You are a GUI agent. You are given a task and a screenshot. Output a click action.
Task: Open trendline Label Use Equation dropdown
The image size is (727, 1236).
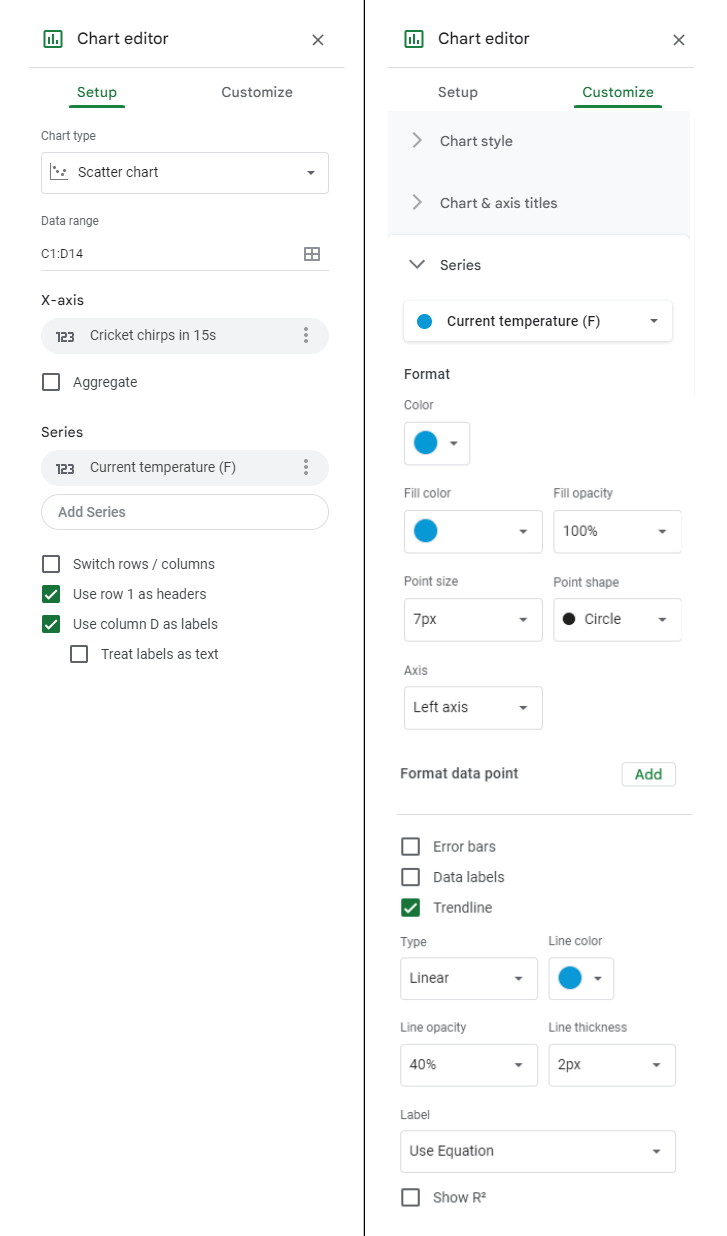tap(537, 1151)
